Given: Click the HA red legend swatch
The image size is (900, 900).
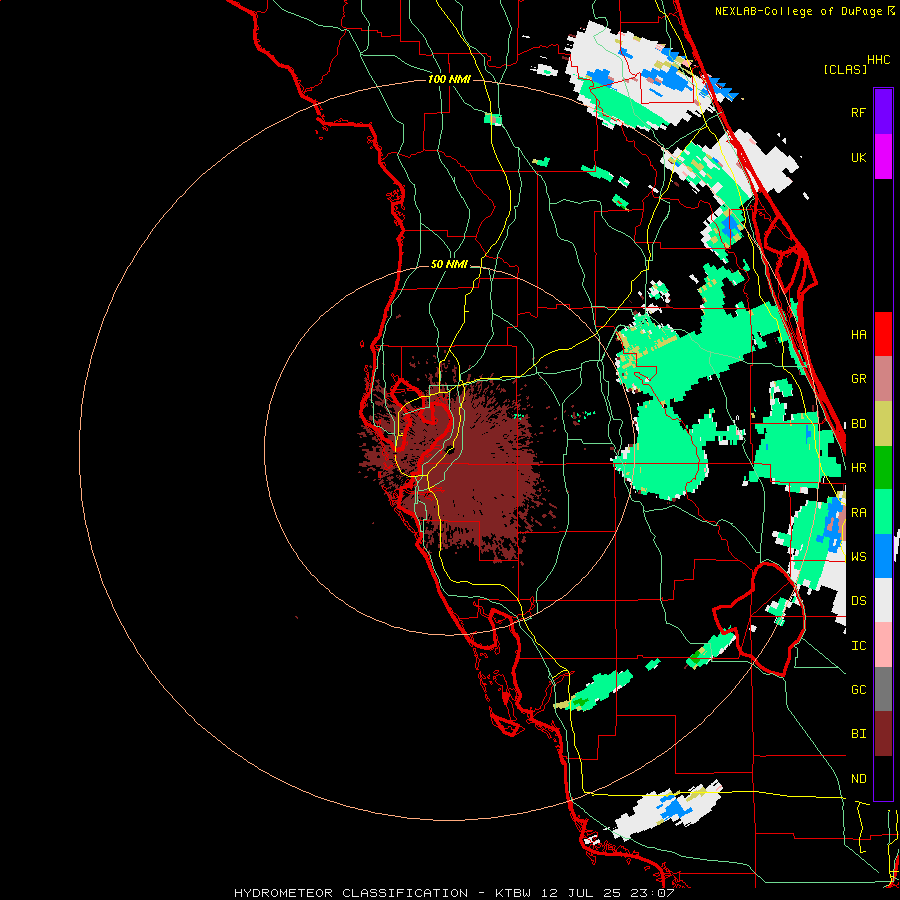Looking at the screenshot, I should tap(883, 334).
